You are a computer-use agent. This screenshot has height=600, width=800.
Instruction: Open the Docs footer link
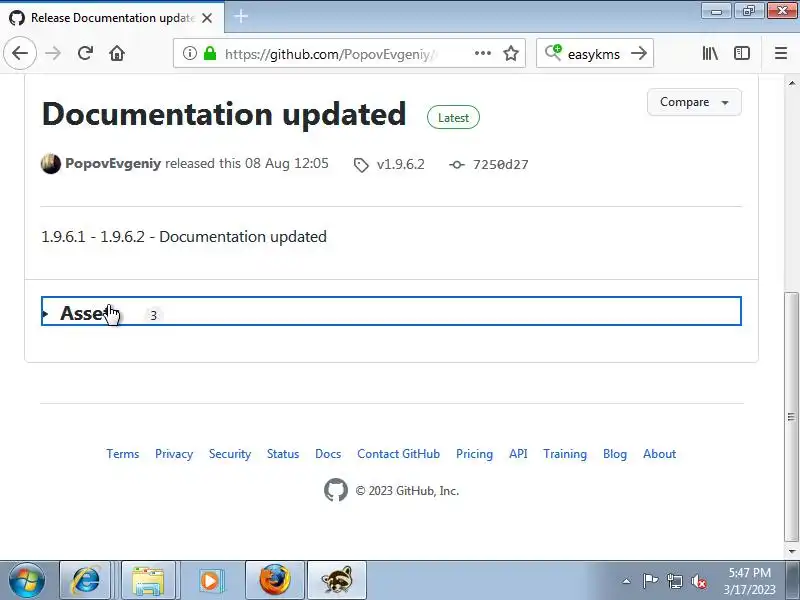pos(328,454)
